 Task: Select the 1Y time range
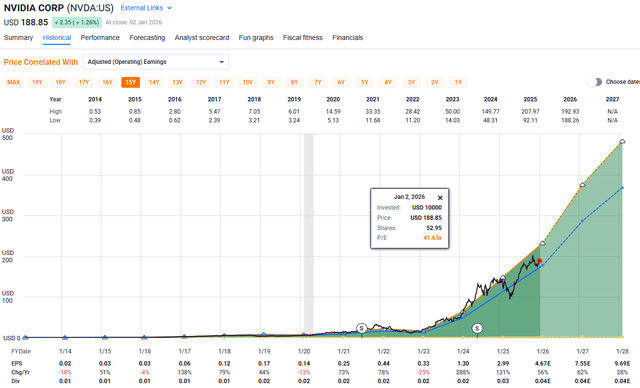(x=458, y=82)
